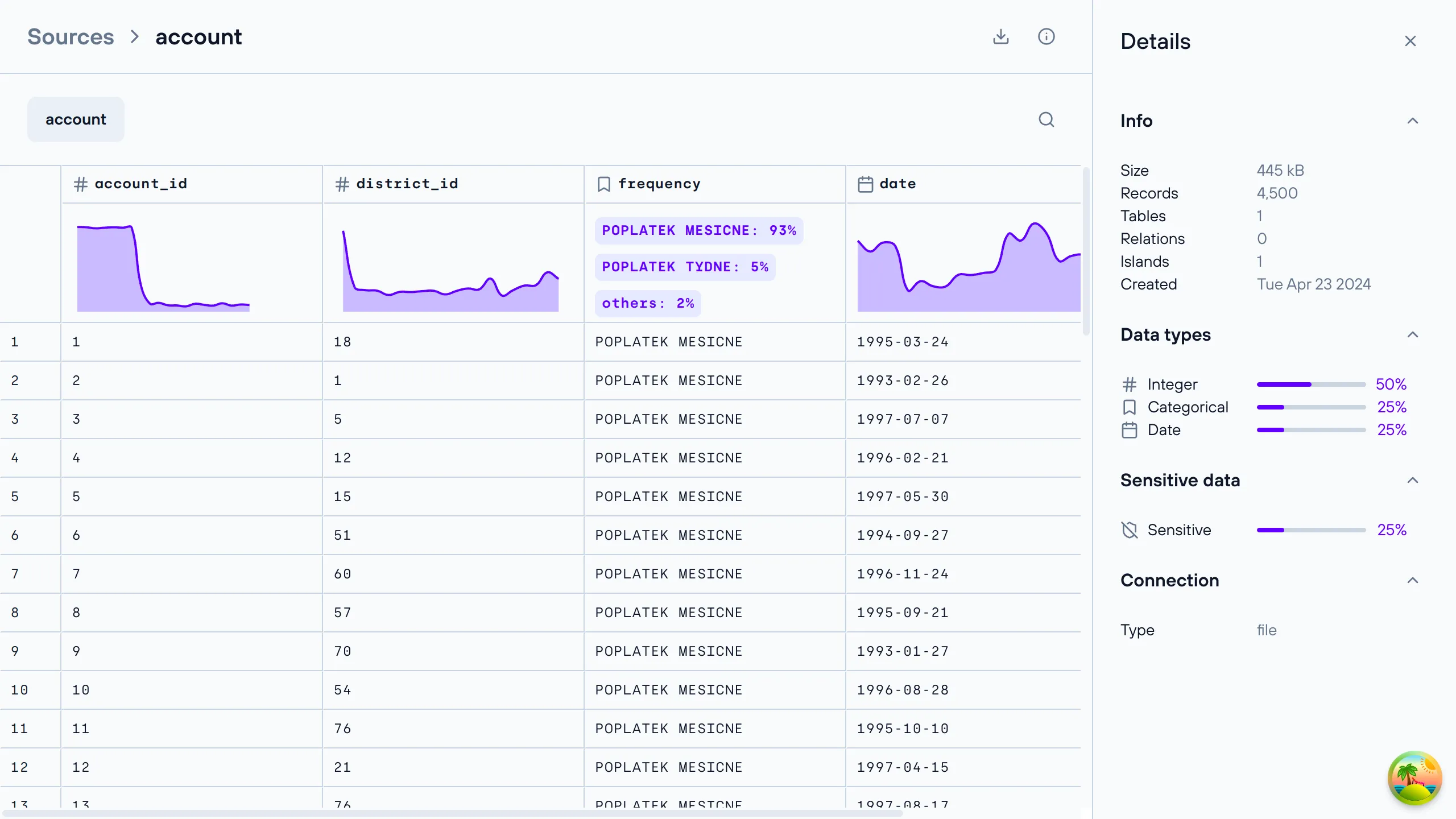This screenshot has height=819, width=1456.
Task: Click the POPLATEK TYDNE: 5% tag
Action: click(685, 267)
